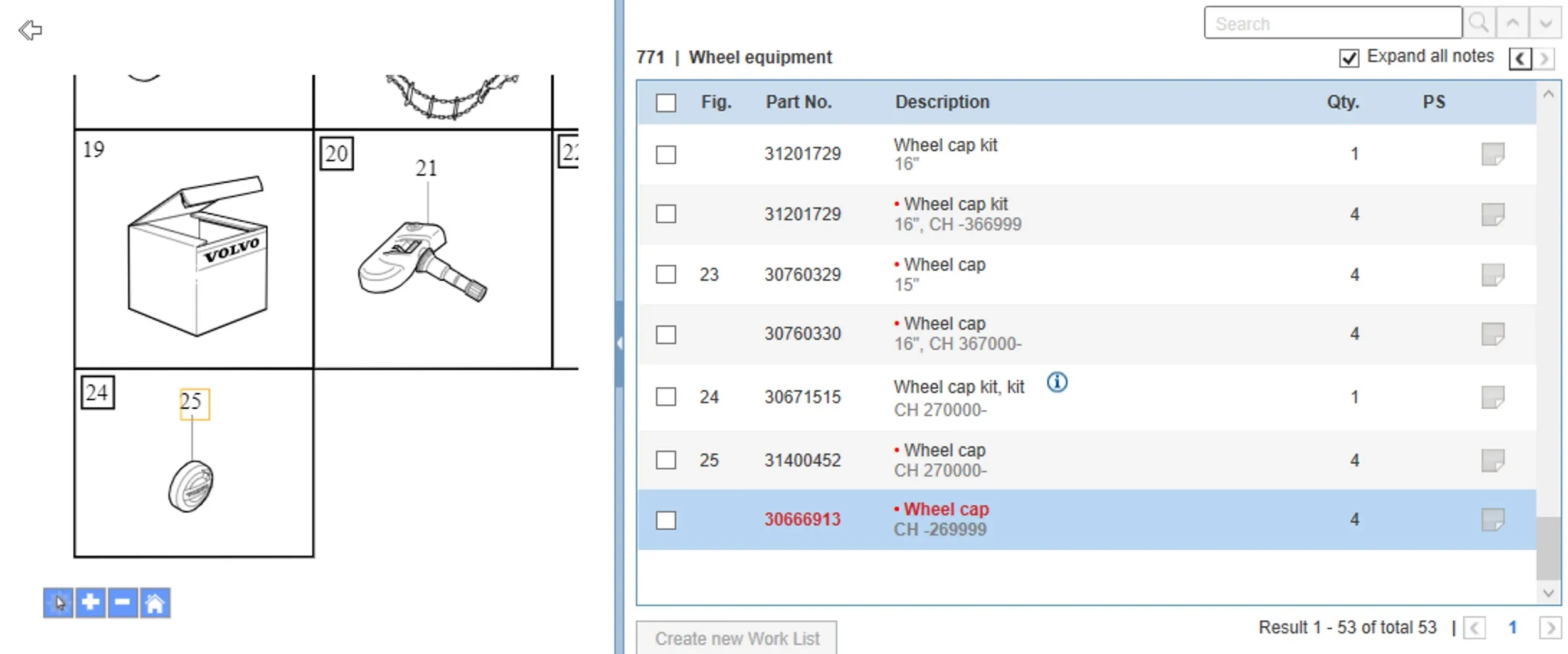The image size is (1568, 654).
Task: Jump to next search result arrow
Action: point(1545,23)
